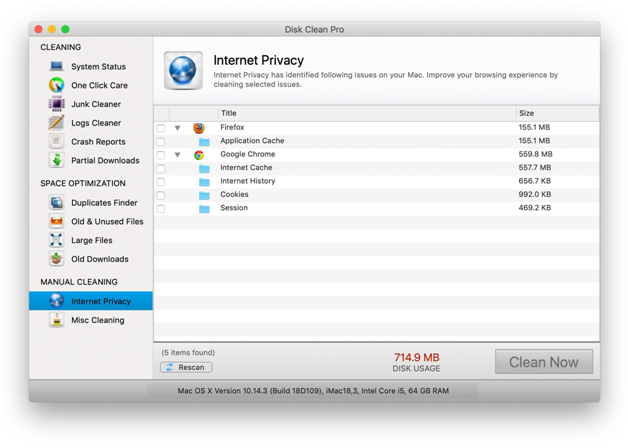Image resolution: width=628 pixels, height=448 pixels.
Task: Click the Application Cache folder icon
Action: click(204, 141)
